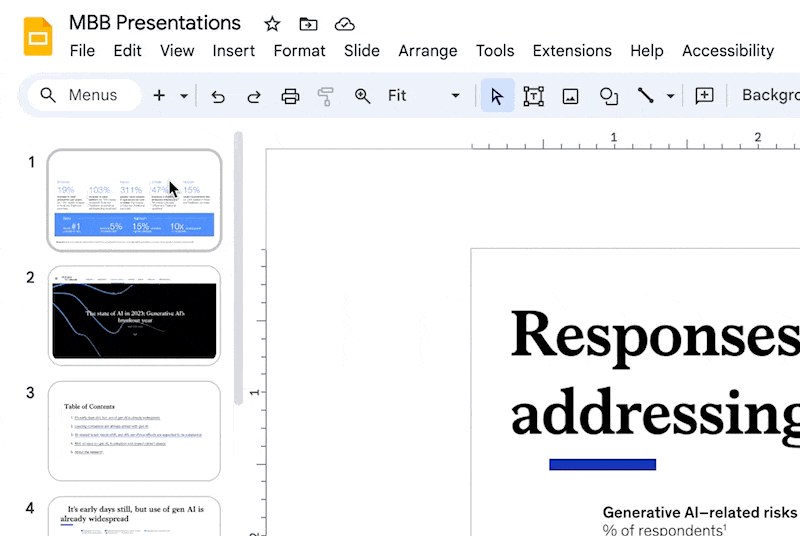Click the Add comment icon

(x=704, y=95)
